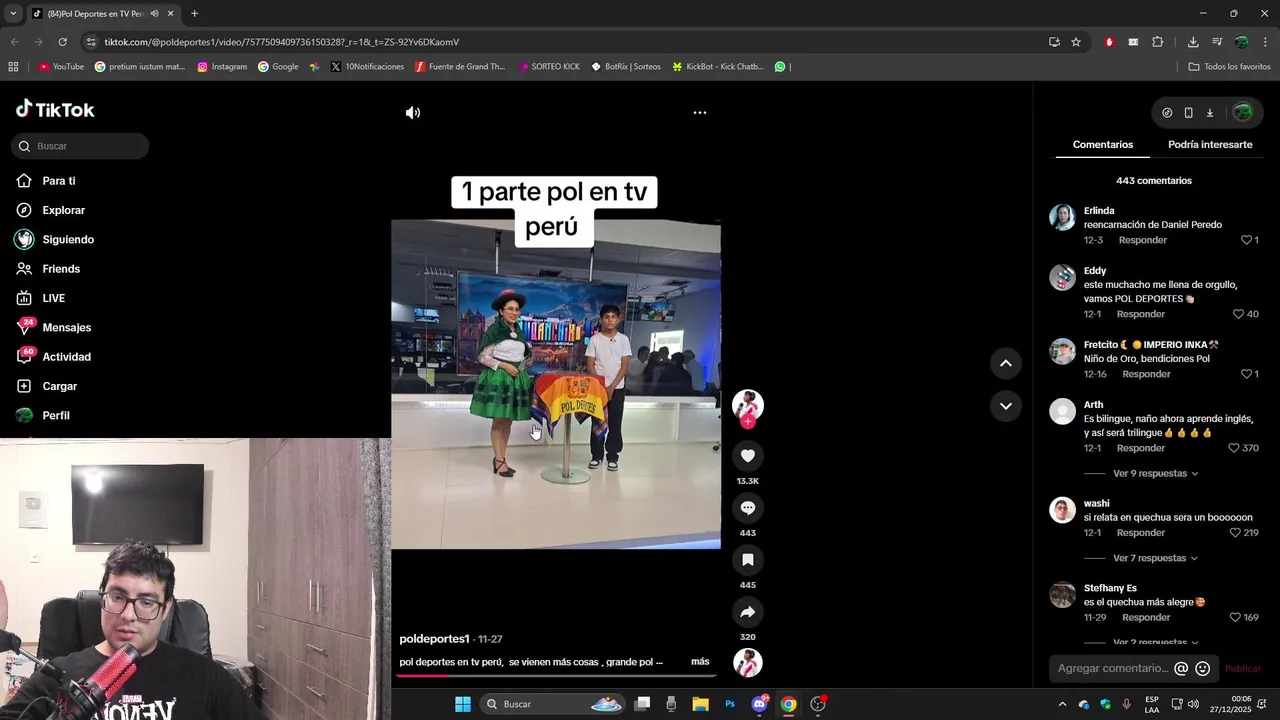Open emoji picker in comment box
Screen dimensions: 1280x720
1203,669
